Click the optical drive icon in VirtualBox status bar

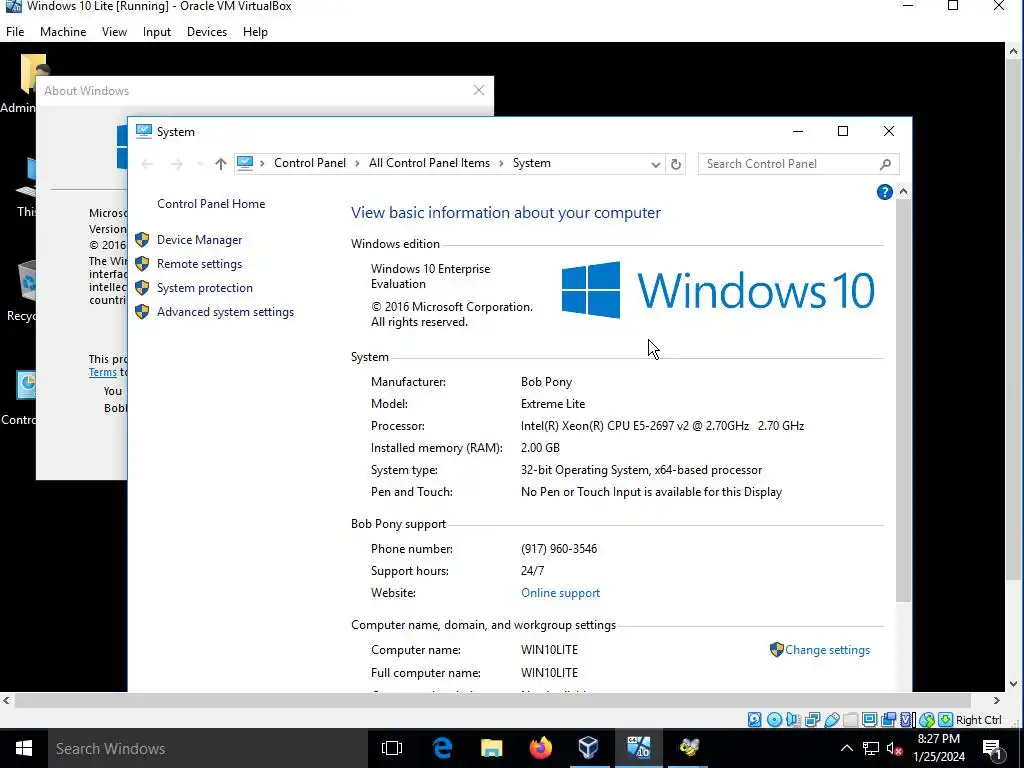775,720
